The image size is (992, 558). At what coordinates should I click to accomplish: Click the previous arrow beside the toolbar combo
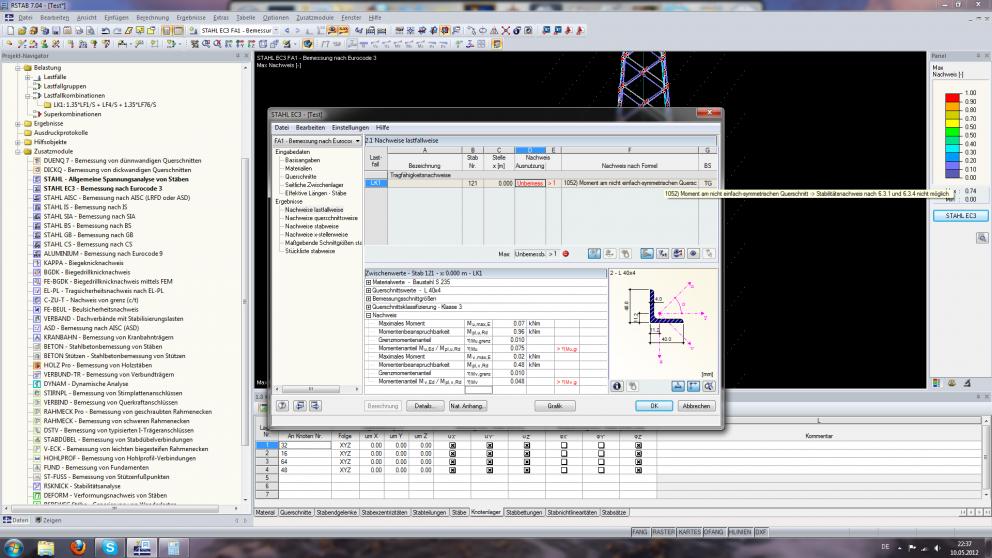coord(287,30)
